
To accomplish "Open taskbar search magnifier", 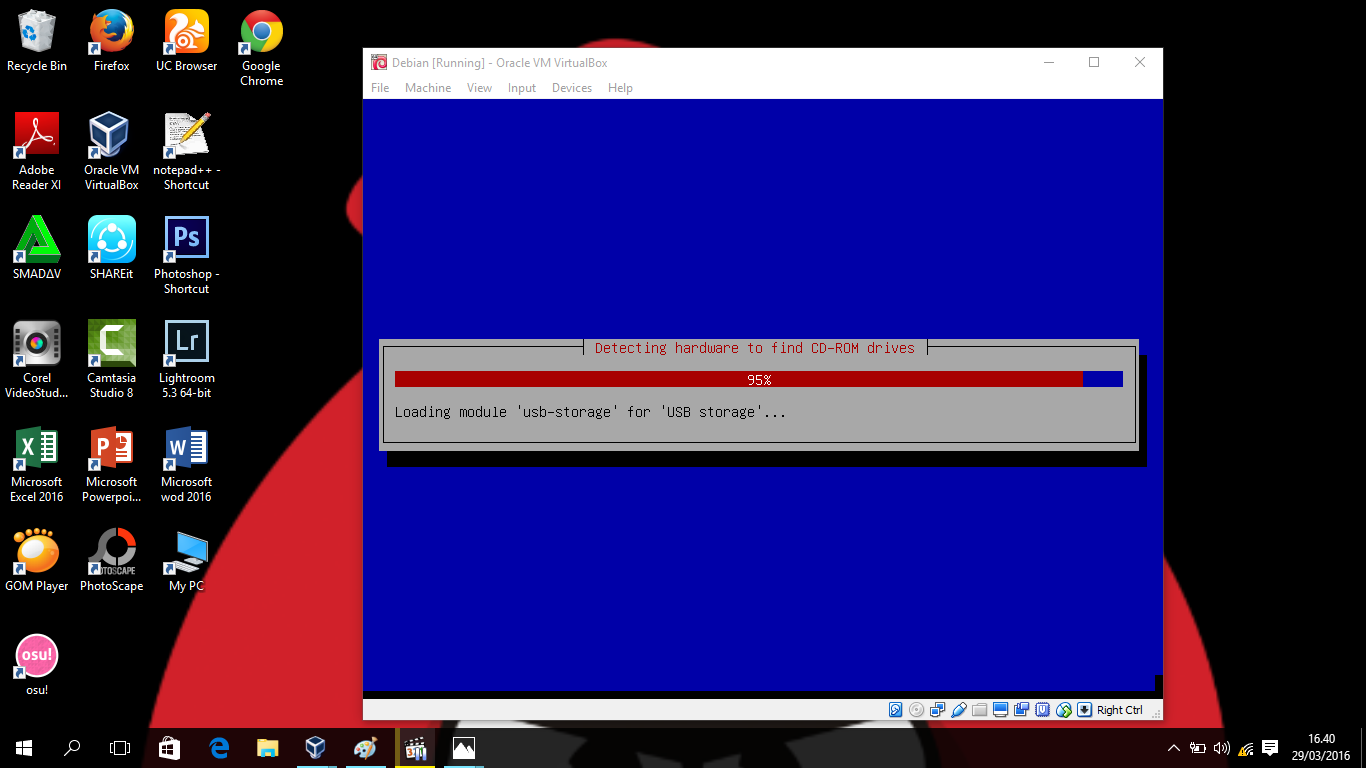I will (72, 748).
